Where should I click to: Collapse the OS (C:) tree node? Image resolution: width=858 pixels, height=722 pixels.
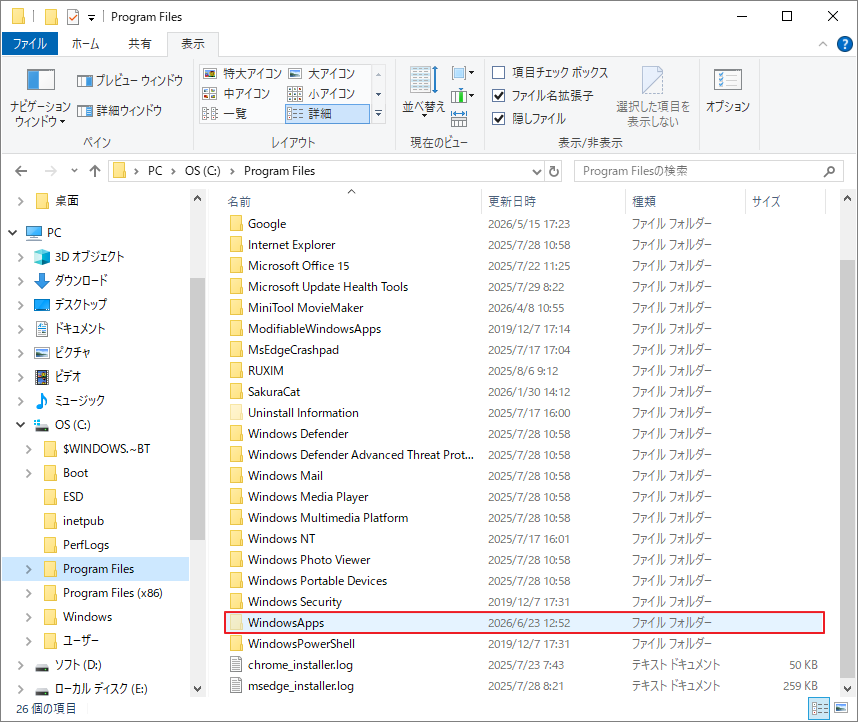point(20,425)
